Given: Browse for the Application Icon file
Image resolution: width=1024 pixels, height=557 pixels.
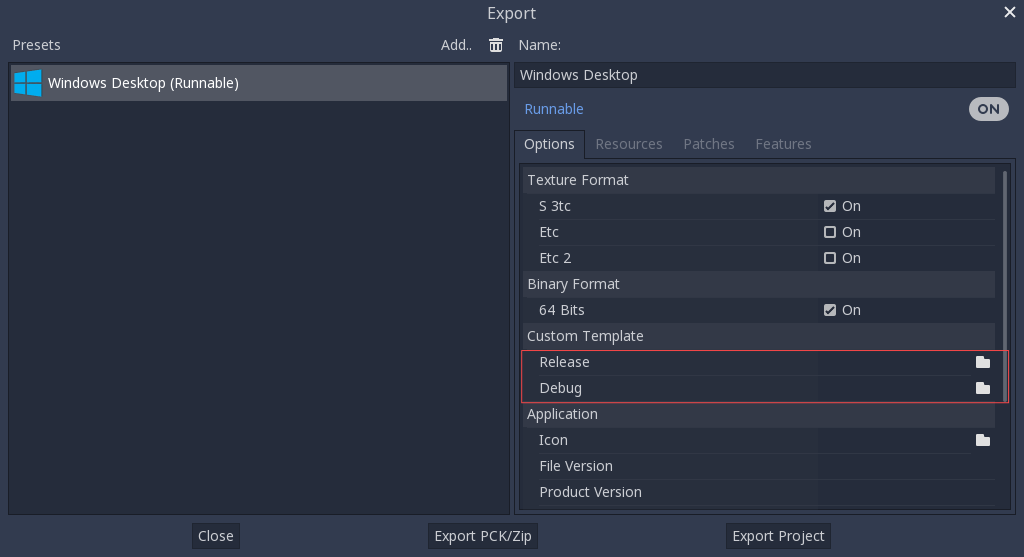Looking at the screenshot, I should (x=982, y=440).
